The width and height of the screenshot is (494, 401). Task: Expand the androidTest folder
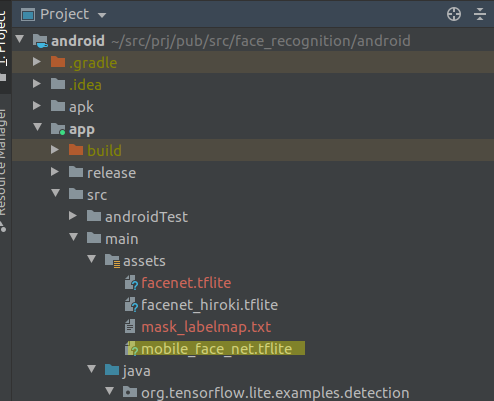click(x=73, y=216)
